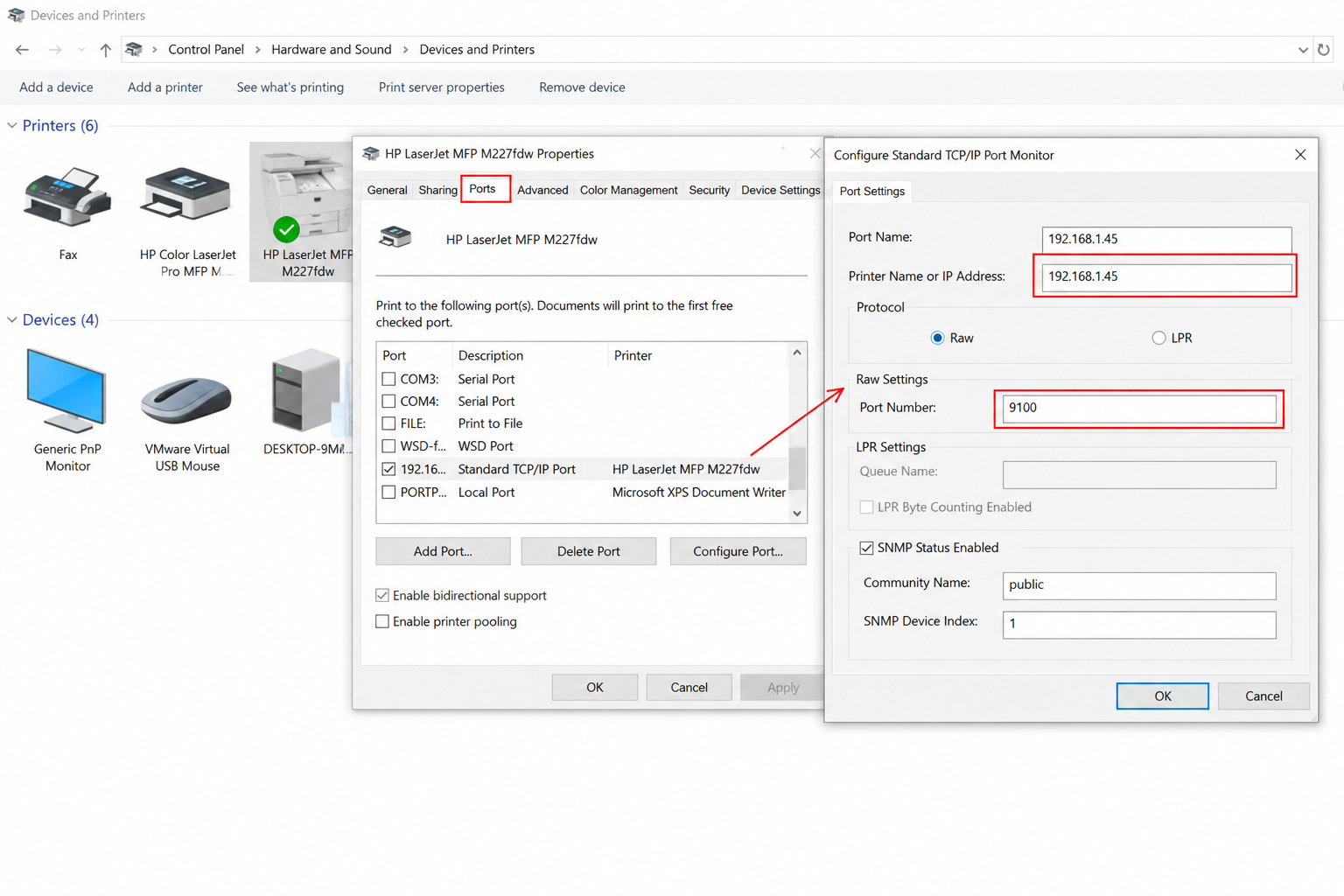
Task: Click the Port Number field
Action: (1139, 408)
